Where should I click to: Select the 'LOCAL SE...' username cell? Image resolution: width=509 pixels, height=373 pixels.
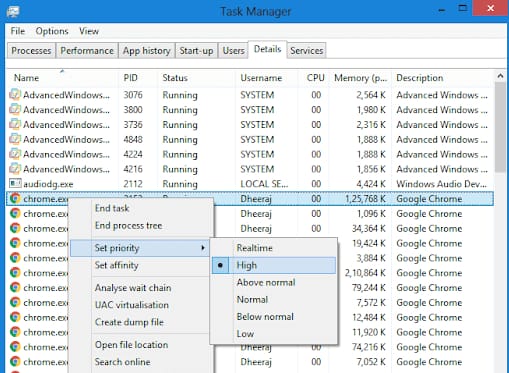(x=264, y=184)
